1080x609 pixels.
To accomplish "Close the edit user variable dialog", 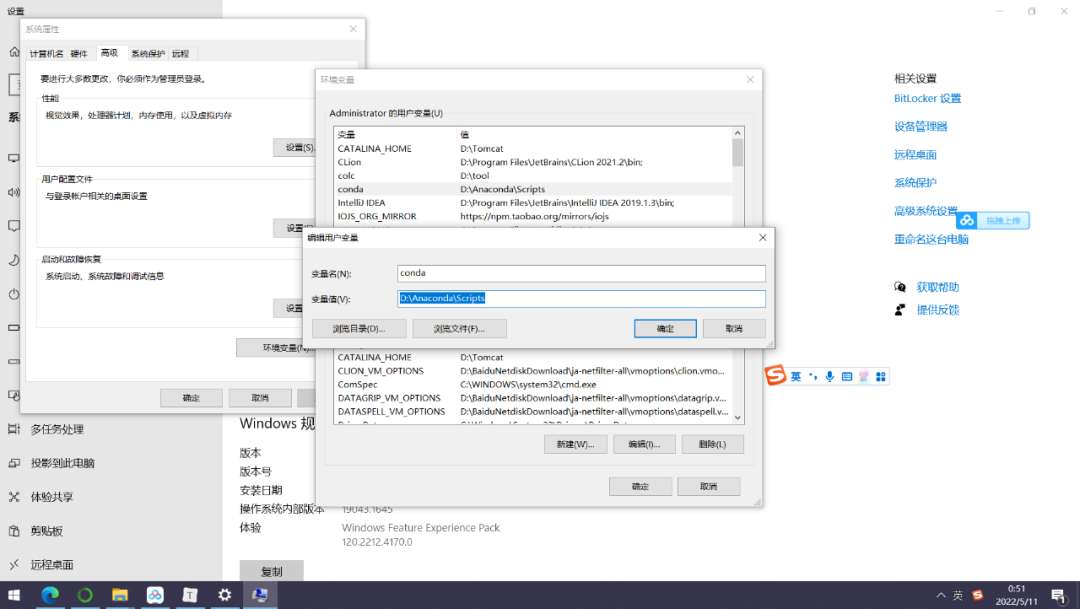I will coord(762,238).
